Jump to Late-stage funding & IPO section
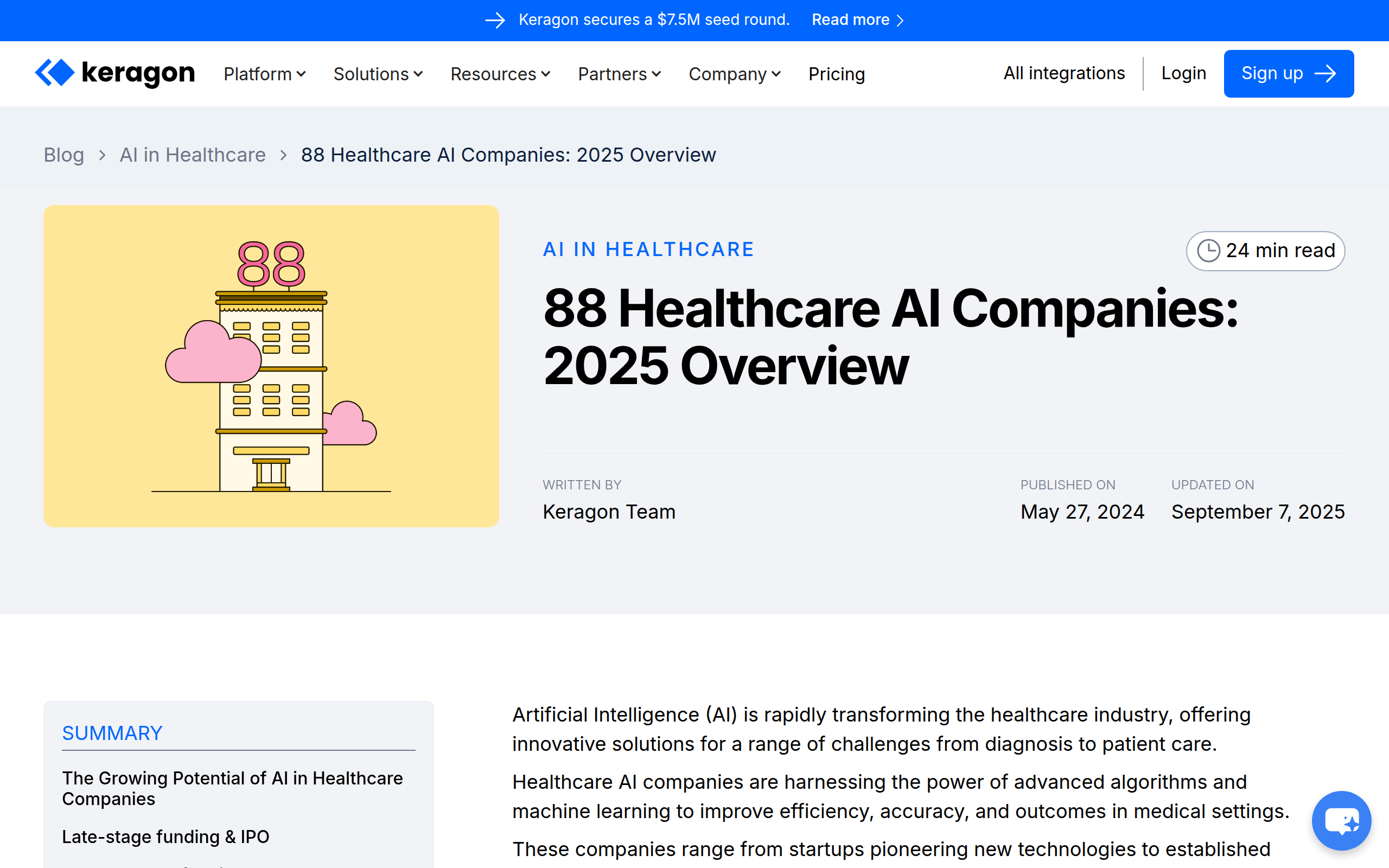The height and width of the screenshot is (868, 1389). [165, 837]
